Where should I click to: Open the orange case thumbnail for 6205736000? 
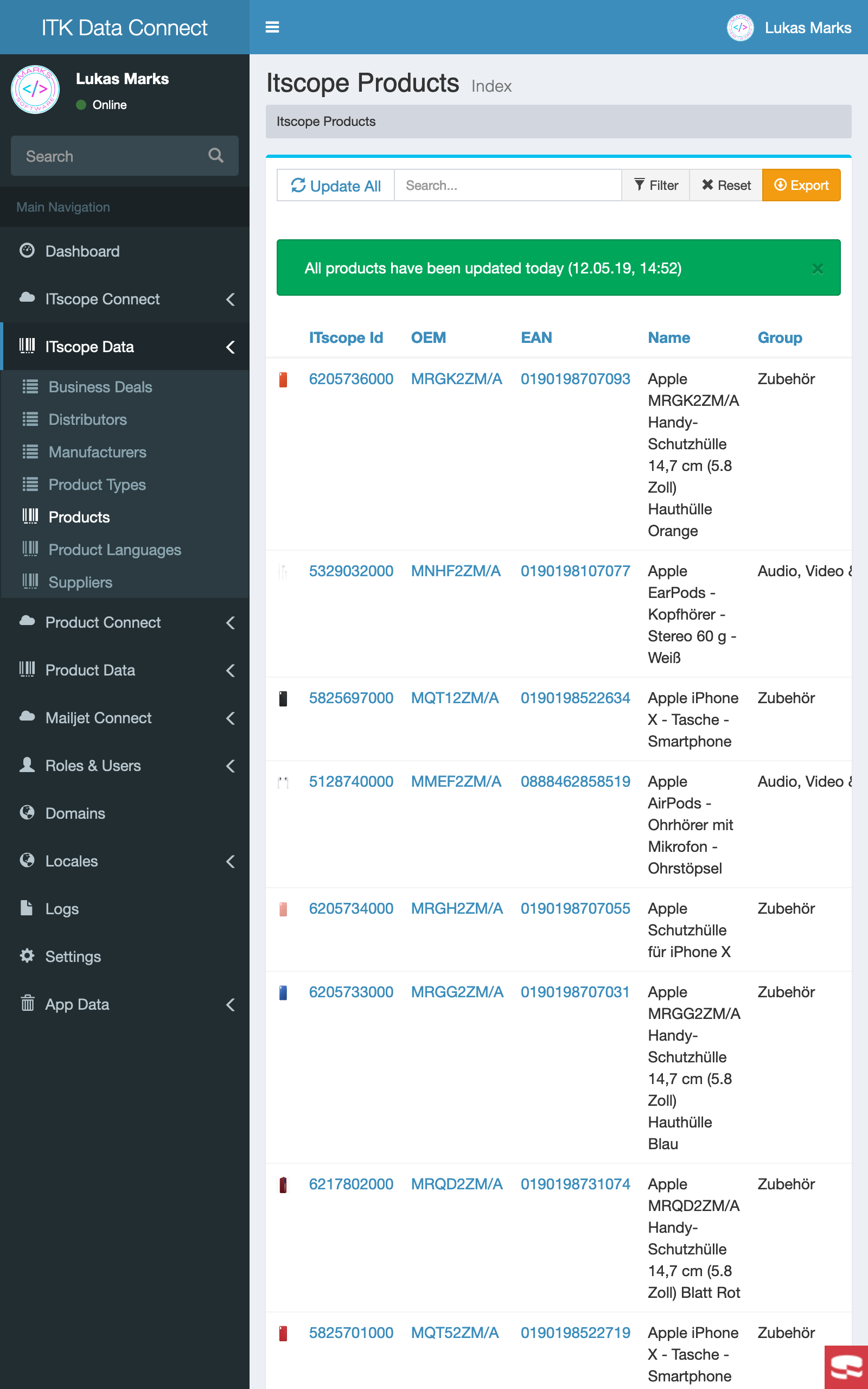[283, 379]
